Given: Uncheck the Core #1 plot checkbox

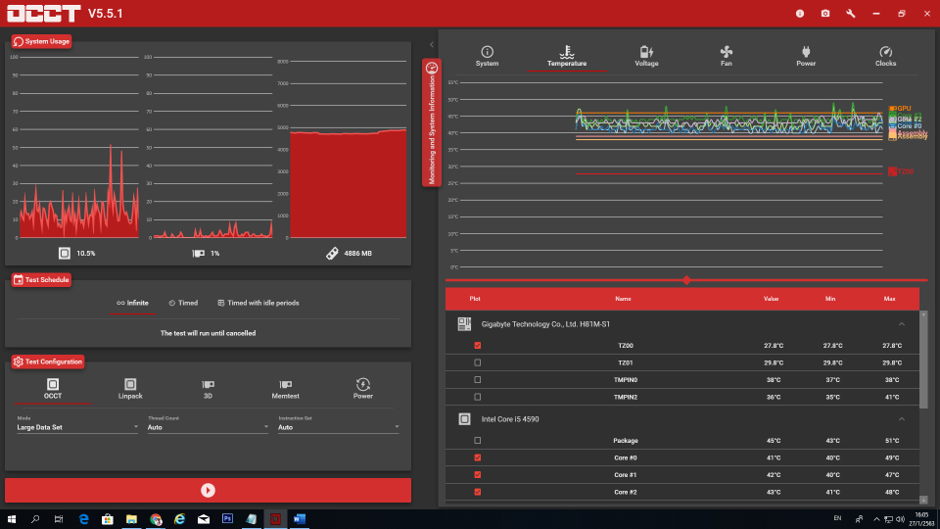Looking at the screenshot, I should pyautogui.click(x=478, y=475).
